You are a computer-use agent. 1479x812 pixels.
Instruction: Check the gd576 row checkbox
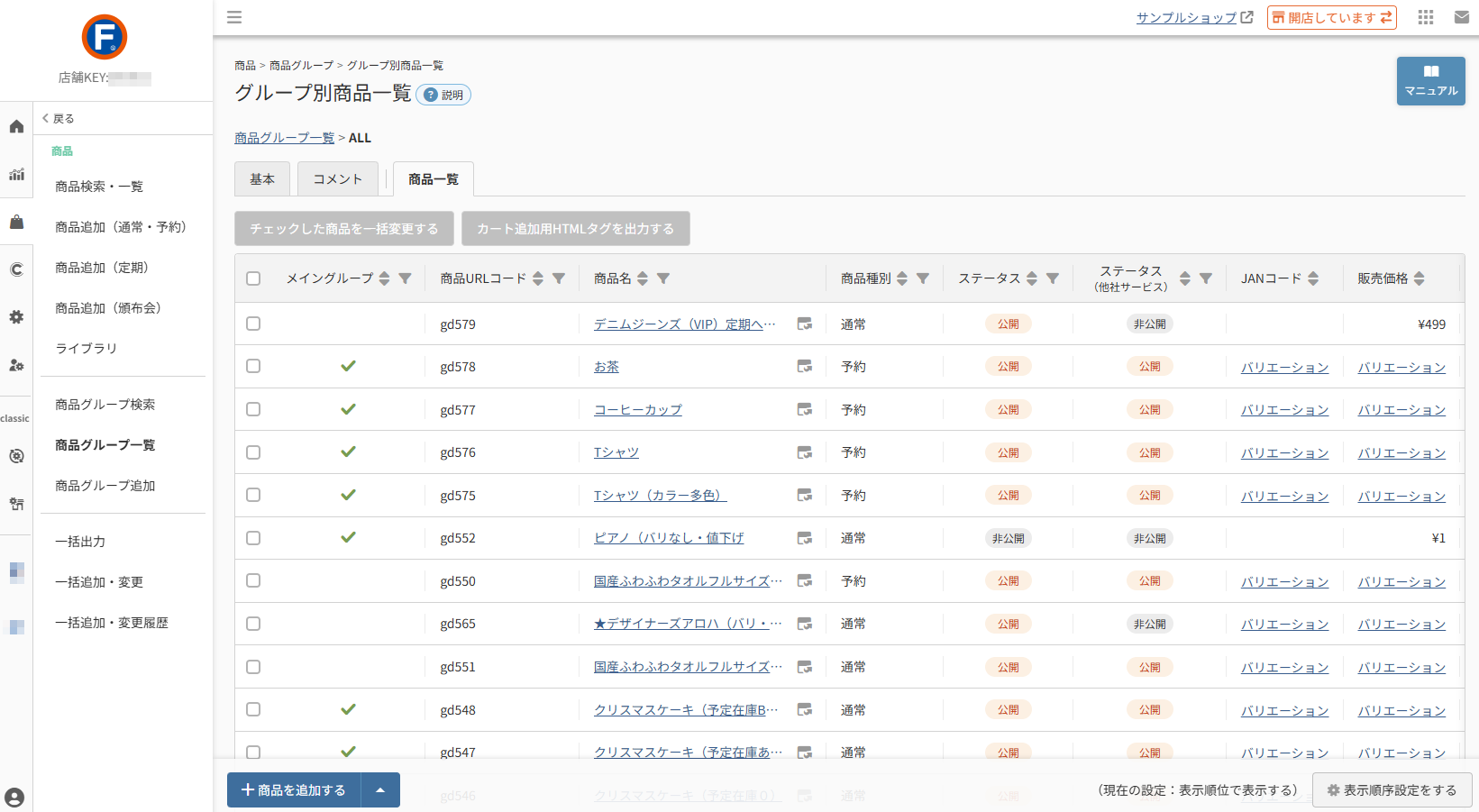coord(253,452)
